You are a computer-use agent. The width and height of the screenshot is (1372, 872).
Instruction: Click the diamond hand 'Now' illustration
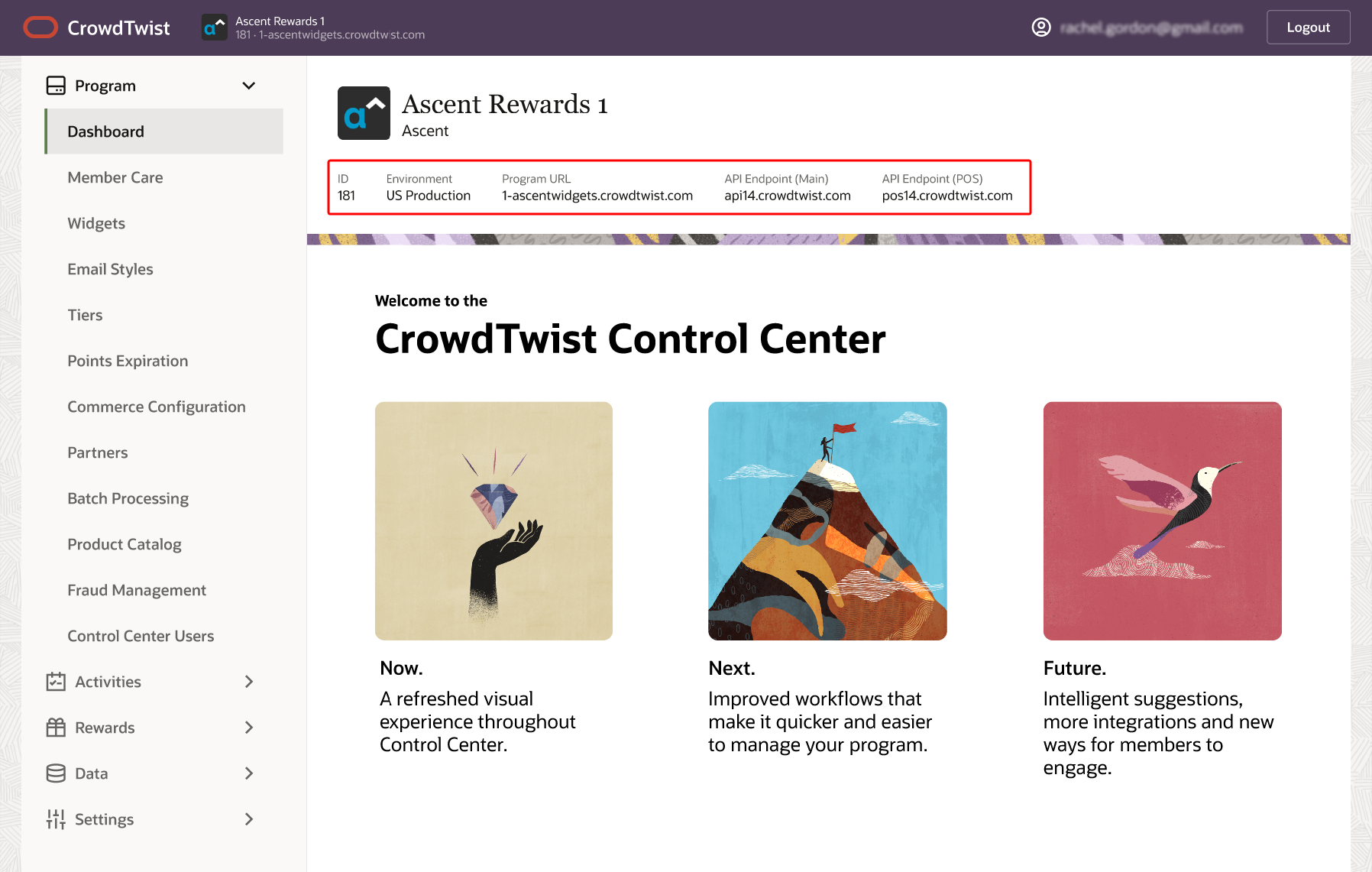pos(493,520)
